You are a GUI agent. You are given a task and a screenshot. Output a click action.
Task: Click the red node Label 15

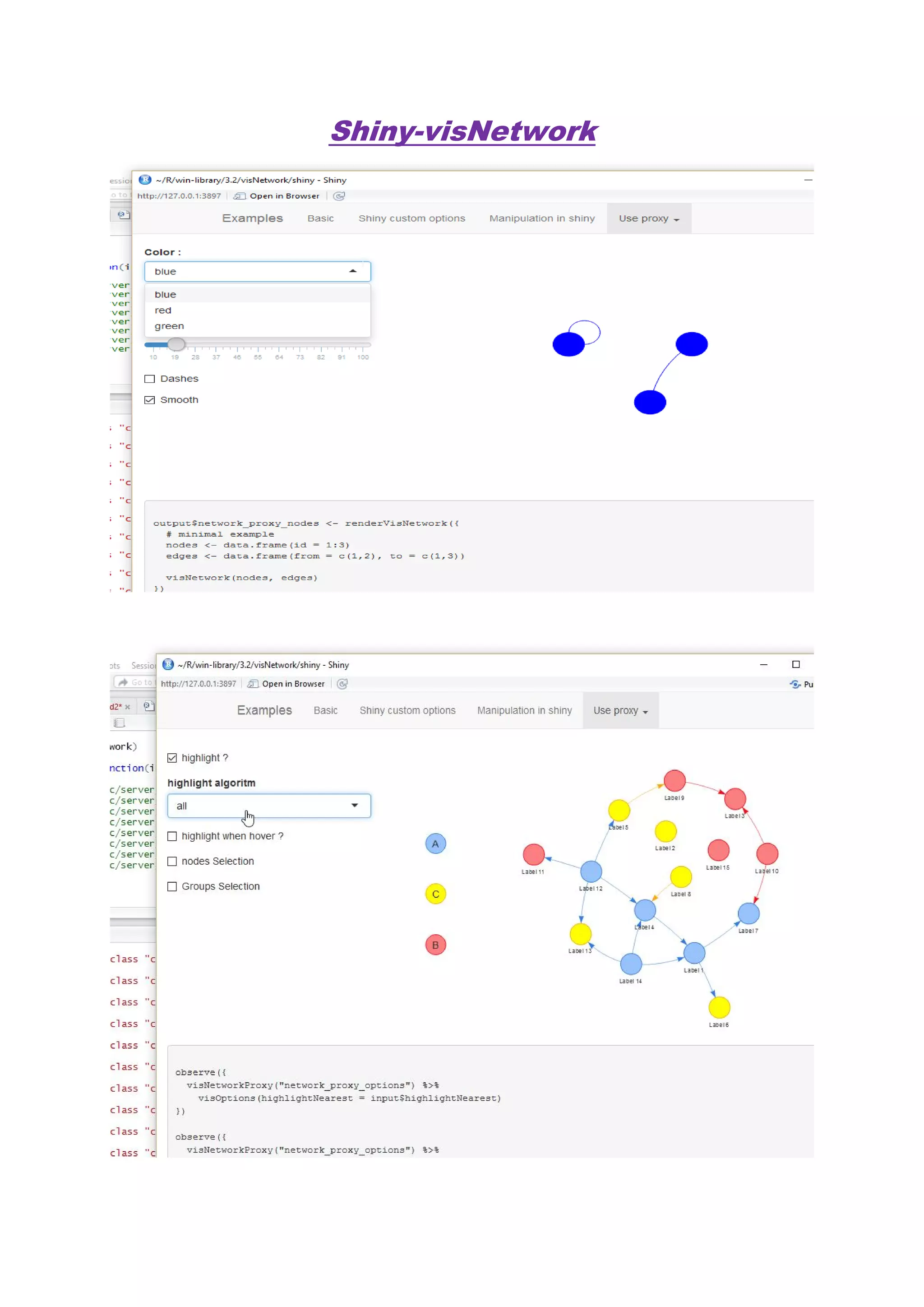(x=719, y=850)
